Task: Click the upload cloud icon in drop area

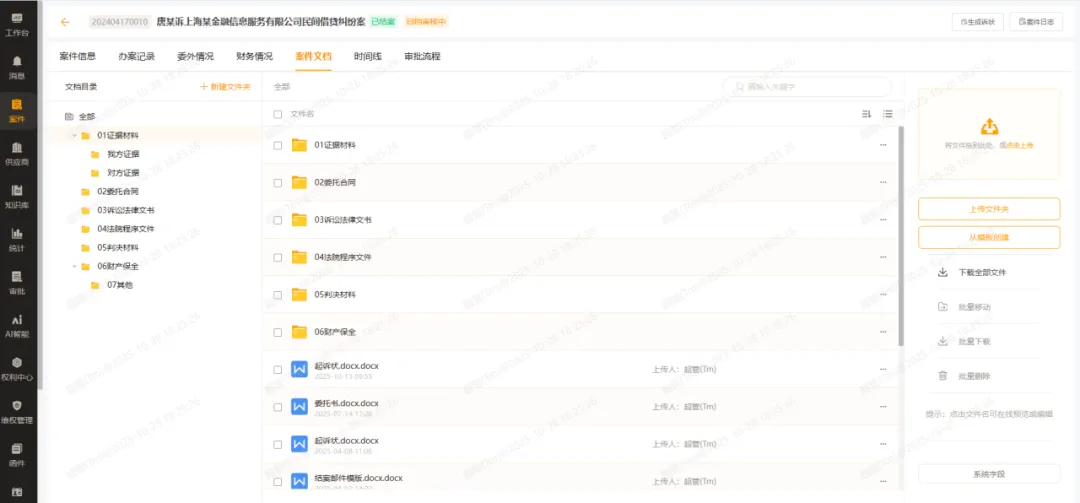Action: (x=988, y=126)
